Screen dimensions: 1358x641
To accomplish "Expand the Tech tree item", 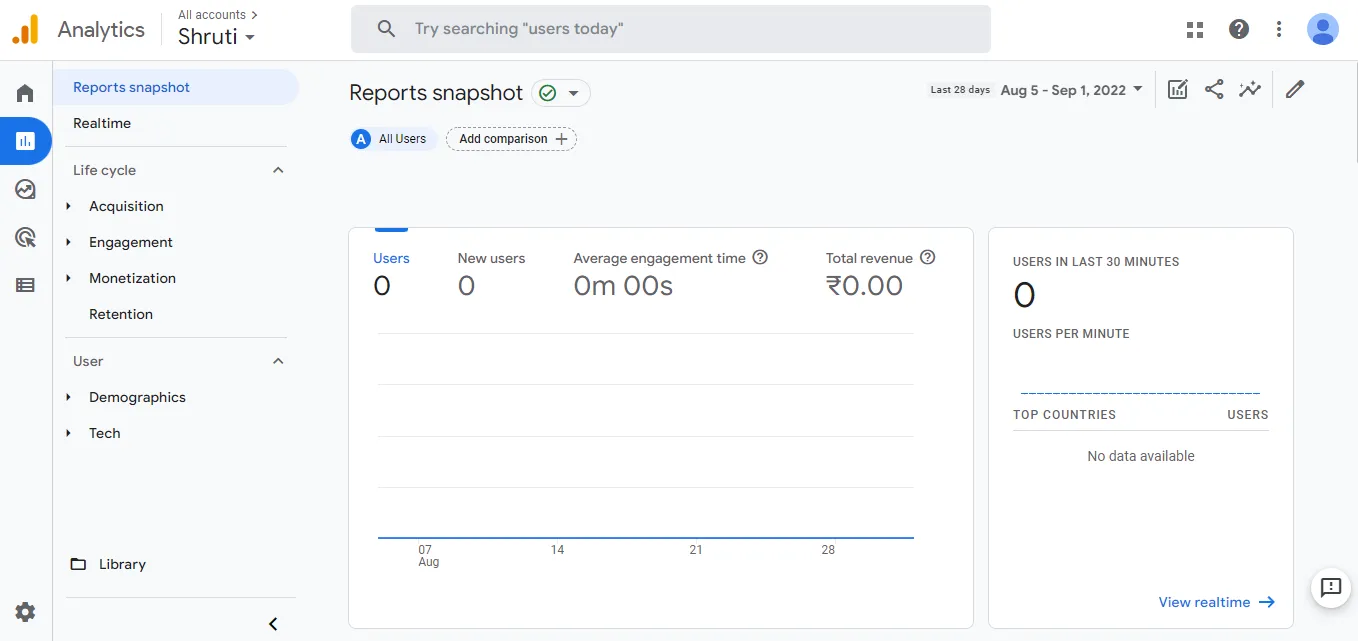I will pyautogui.click(x=69, y=433).
